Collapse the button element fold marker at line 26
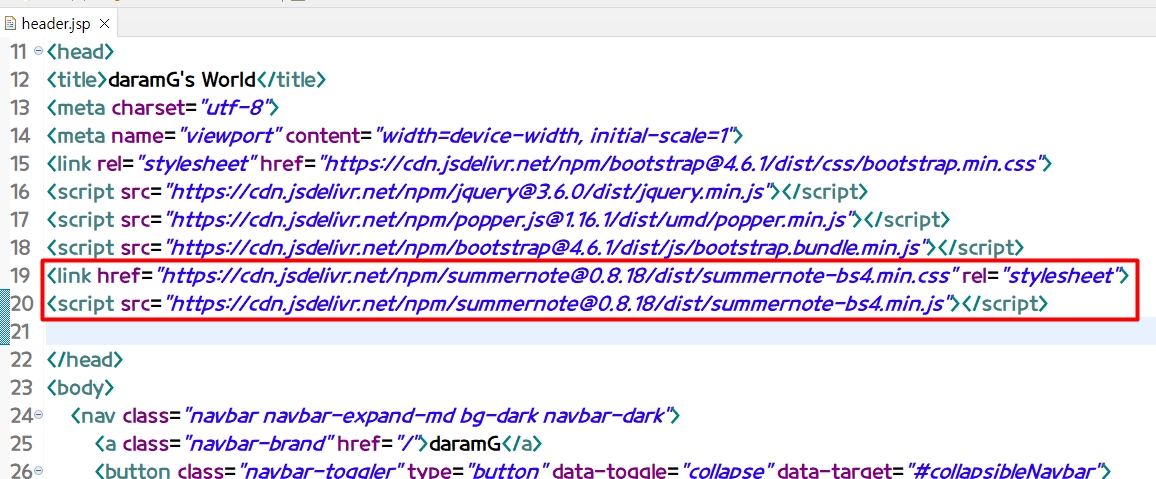The width and height of the screenshot is (1156, 479). [38, 471]
